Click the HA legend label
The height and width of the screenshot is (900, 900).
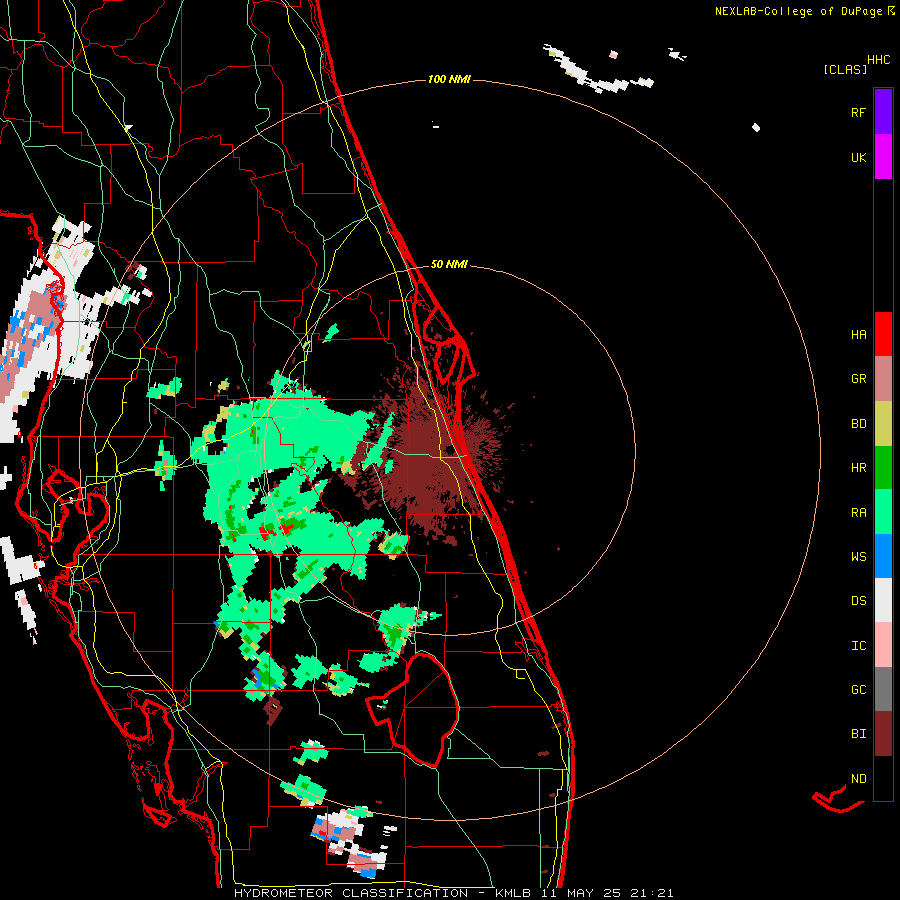click(x=858, y=334)
